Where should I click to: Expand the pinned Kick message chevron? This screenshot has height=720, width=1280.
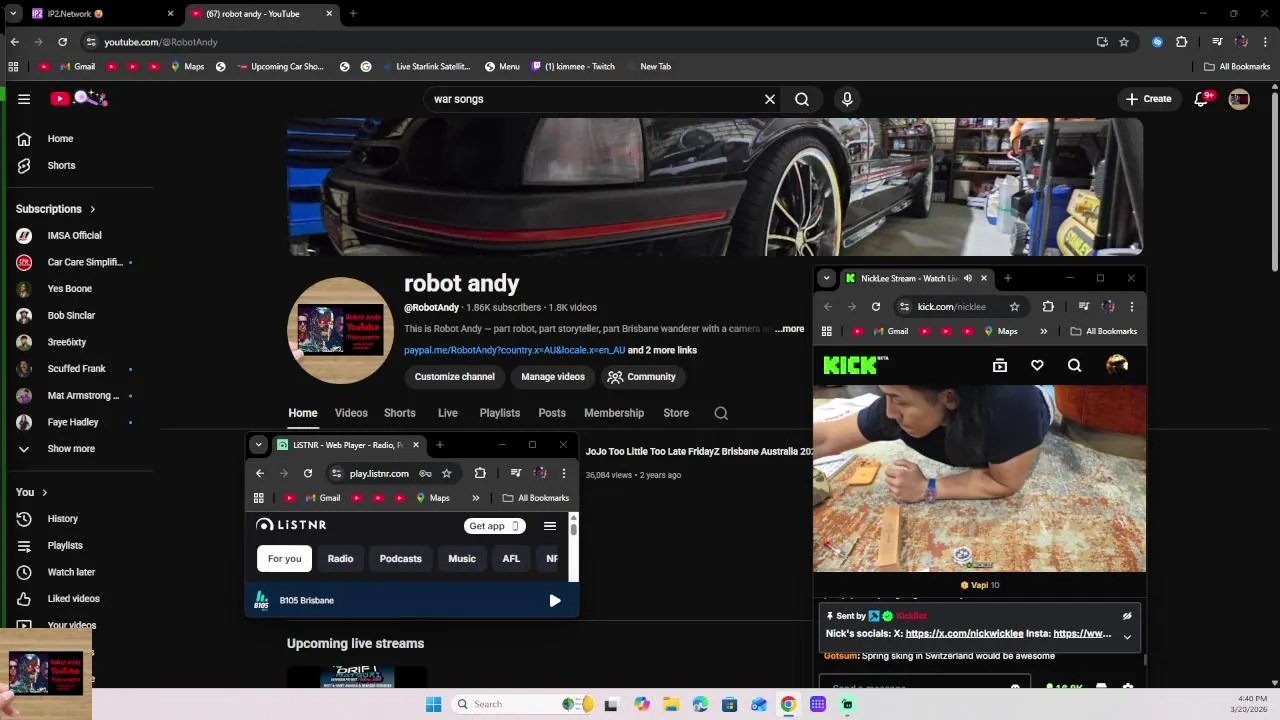tap(1127, 637)
